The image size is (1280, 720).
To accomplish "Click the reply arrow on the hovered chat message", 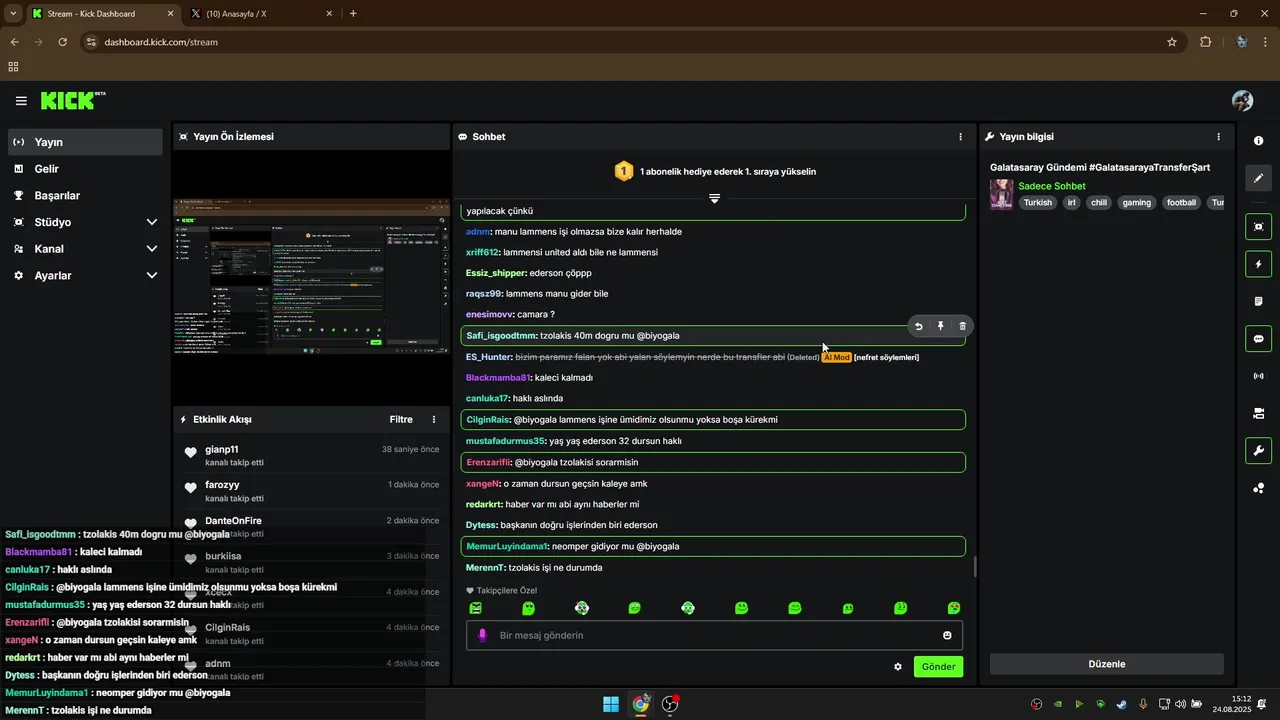I will point(919,326).
